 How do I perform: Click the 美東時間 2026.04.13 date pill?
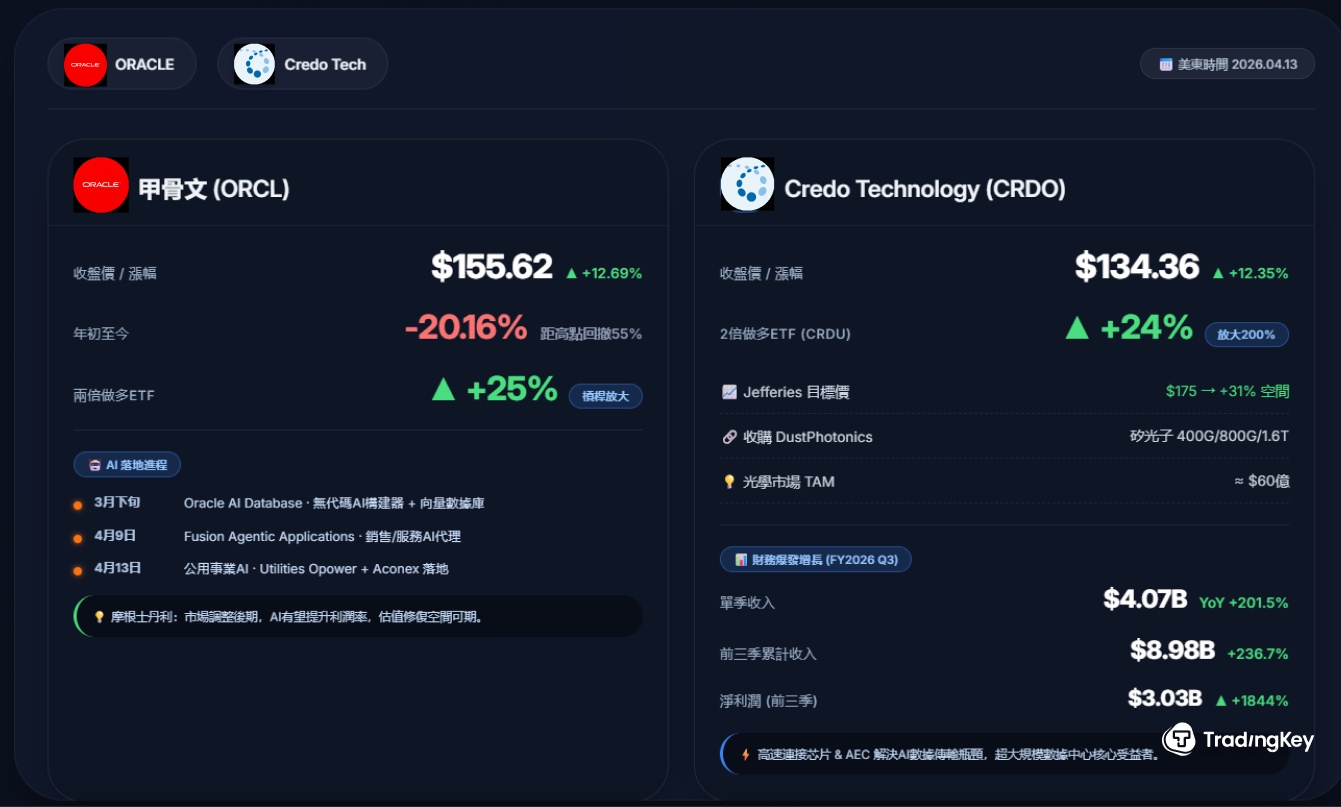click(1227, 64)
